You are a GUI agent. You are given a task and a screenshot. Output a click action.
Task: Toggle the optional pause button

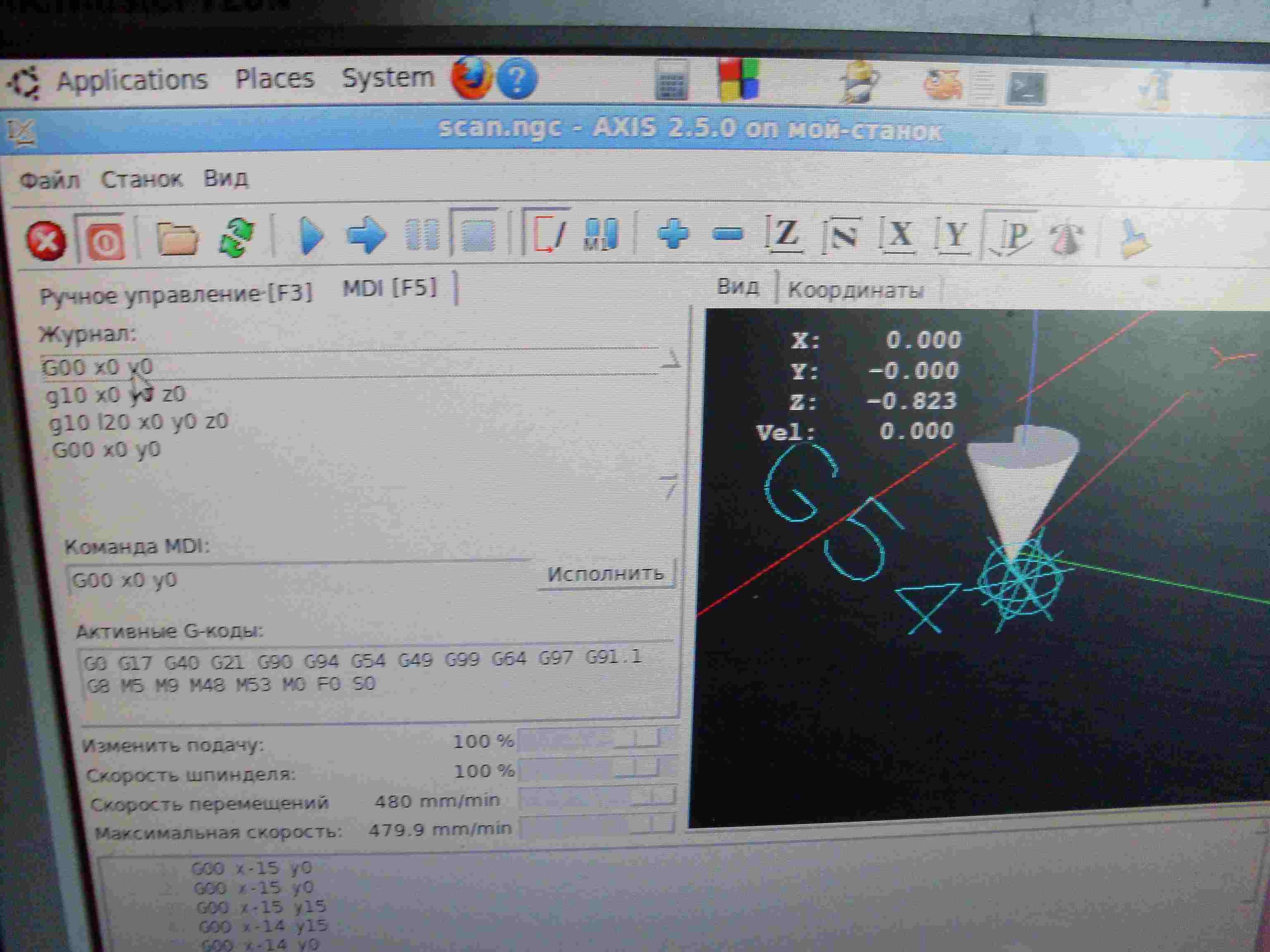[601, 234]
